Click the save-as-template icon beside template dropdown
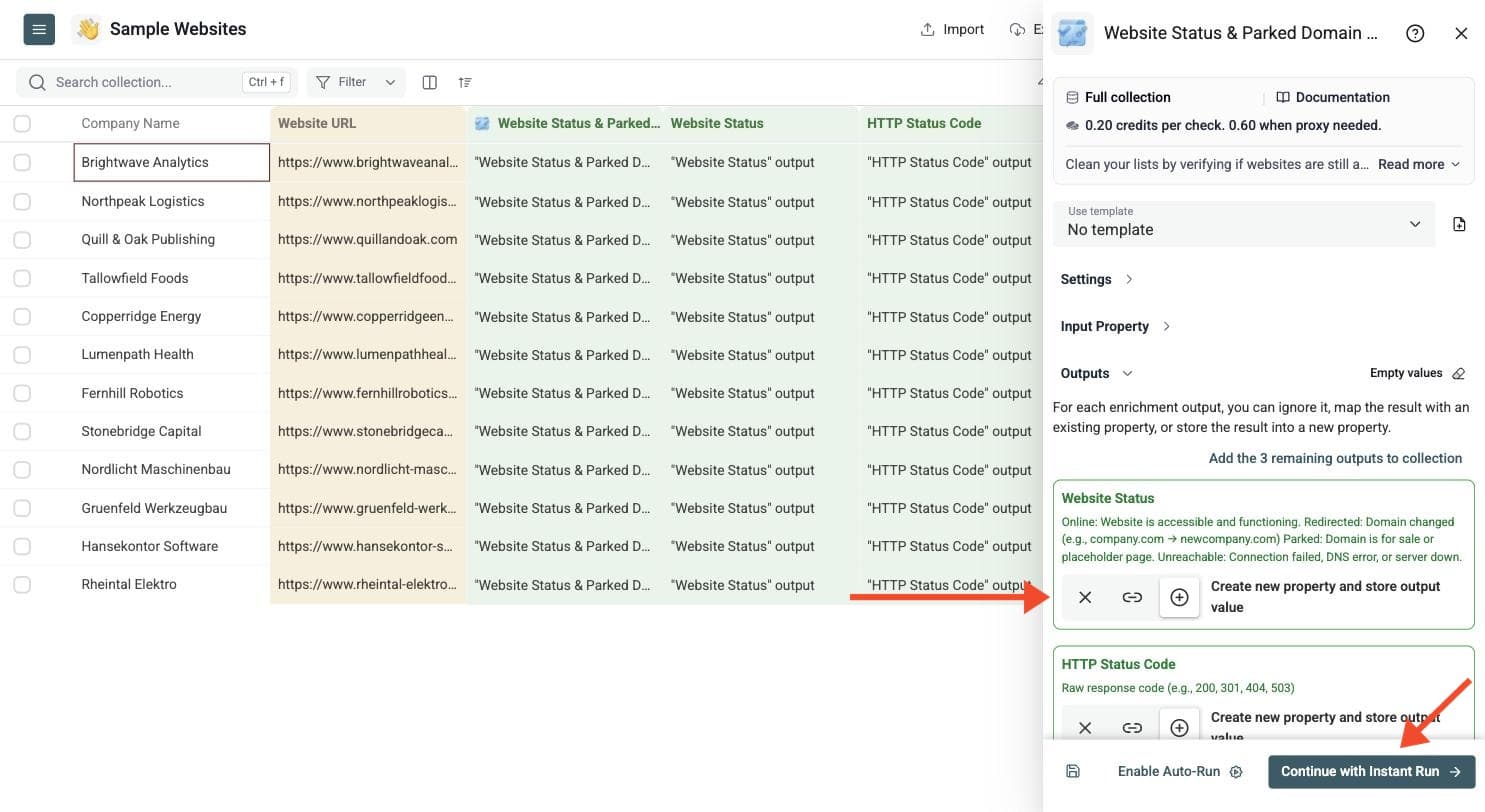This screenshot has height=812, width=1485. point(1459,224)
